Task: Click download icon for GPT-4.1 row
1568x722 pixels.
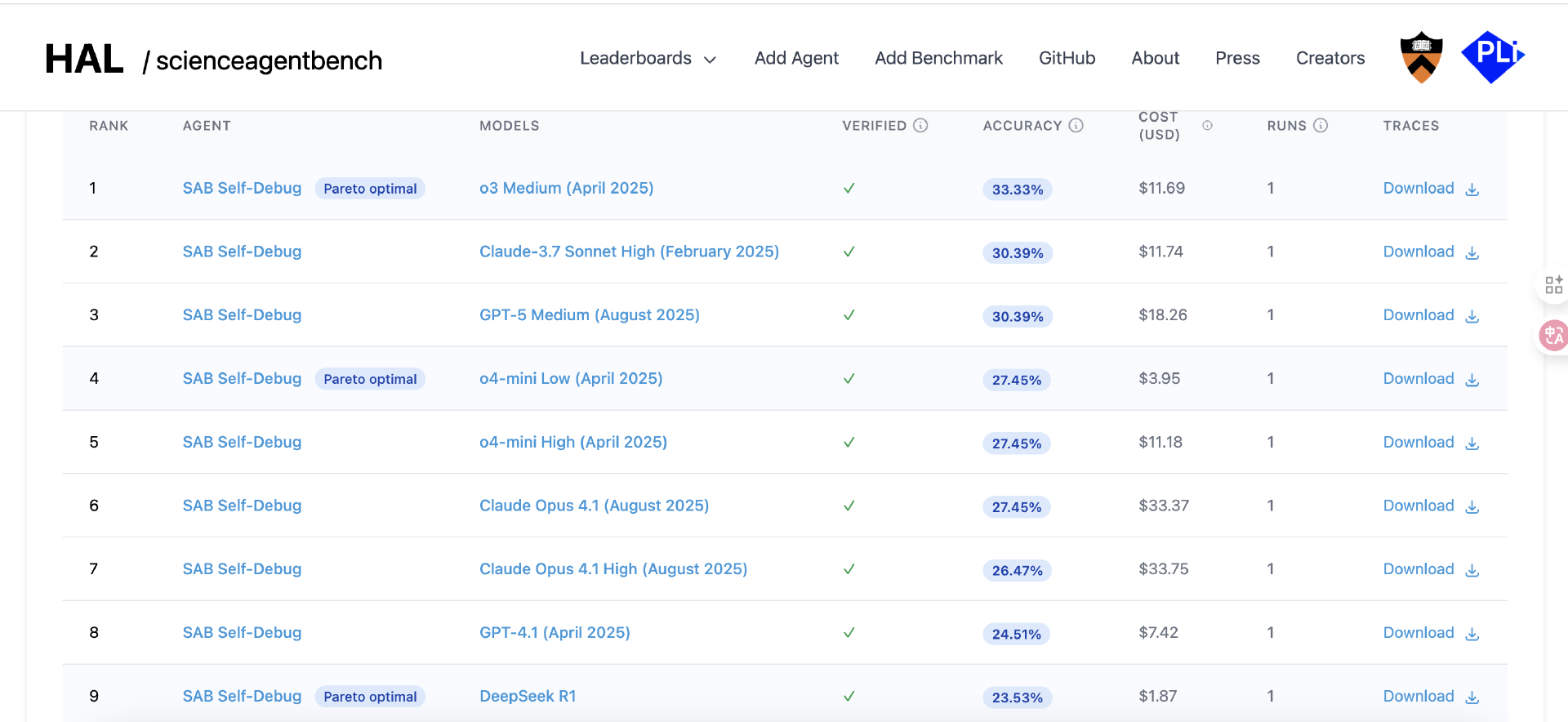Action: pos(1472,634)
